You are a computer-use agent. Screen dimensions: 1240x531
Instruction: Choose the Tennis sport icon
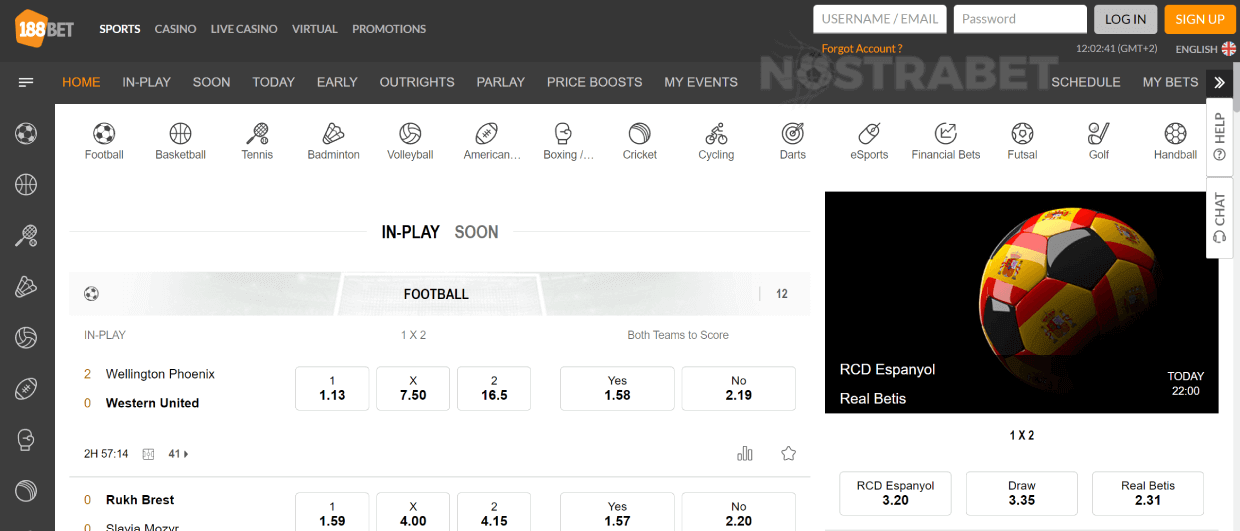pos(257,141)
